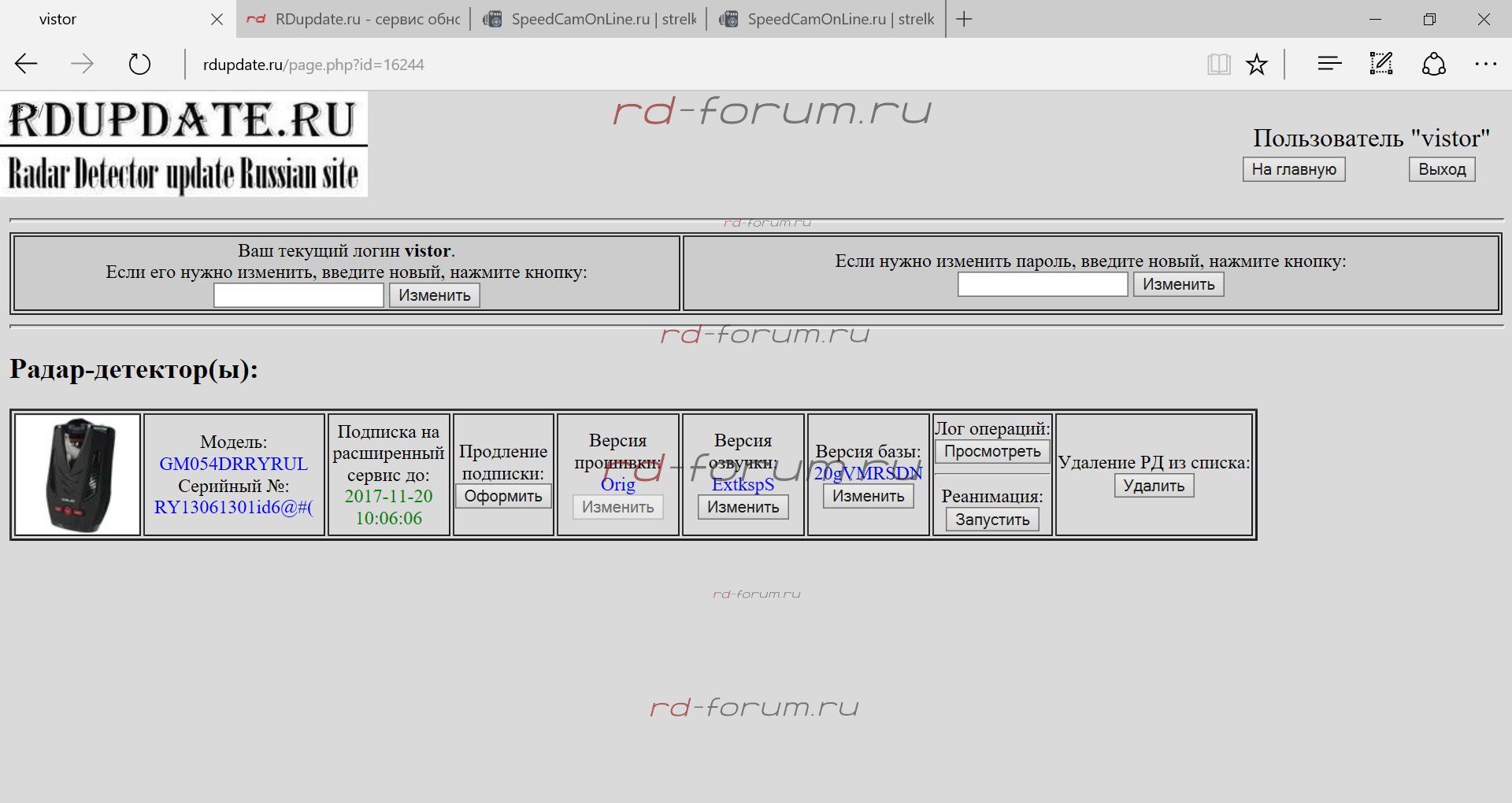Click the new password input field

1042,284
